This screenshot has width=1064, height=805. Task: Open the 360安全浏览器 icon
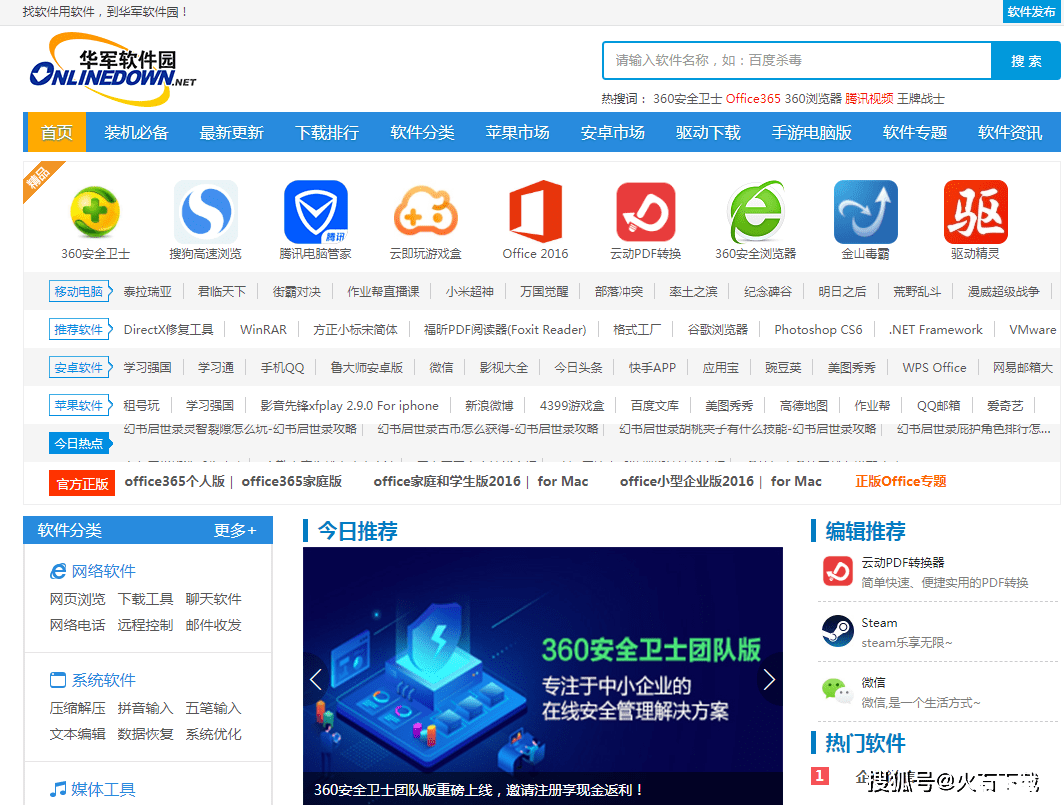[755, 212]
